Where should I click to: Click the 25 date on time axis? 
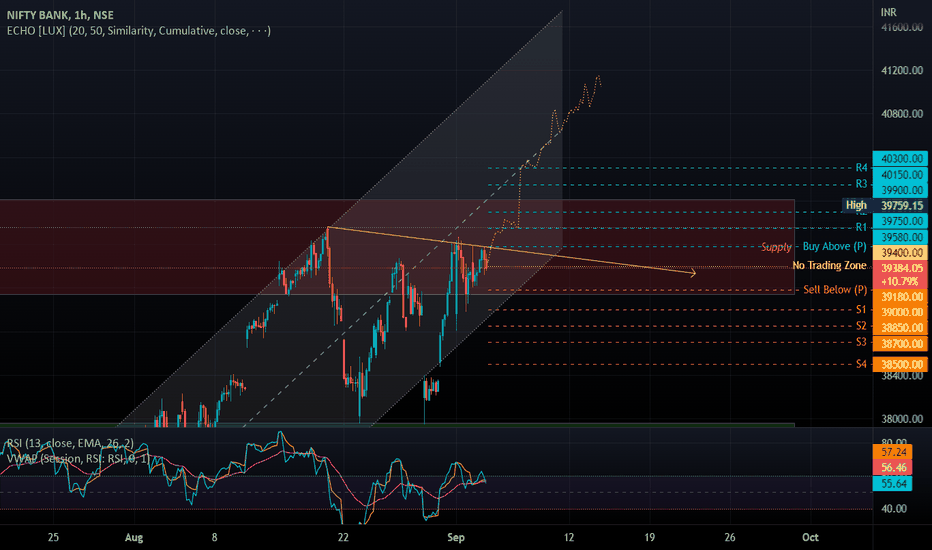pos(53,538)
